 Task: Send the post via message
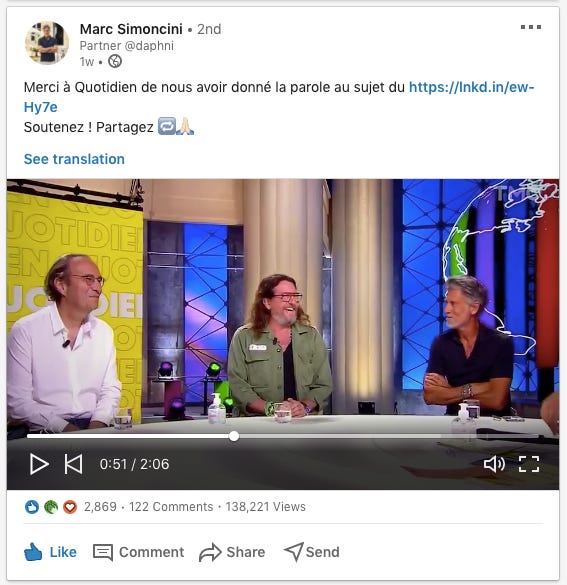[x=312, y=552]
